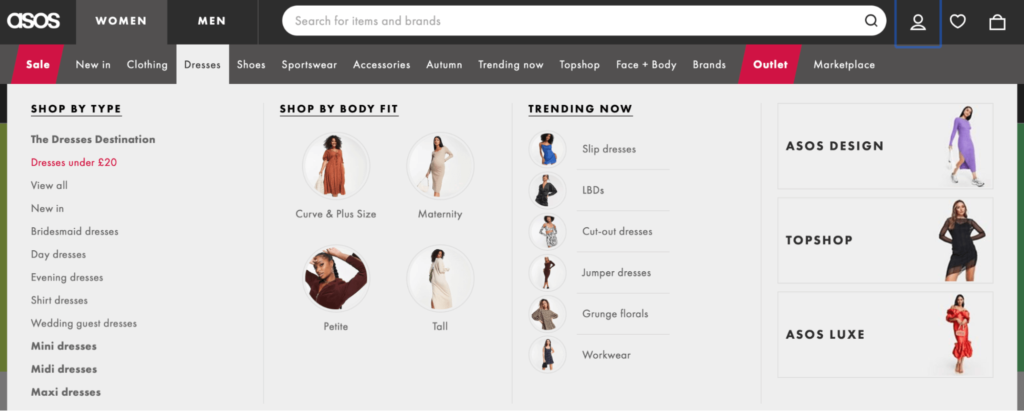Image resolution: width=1024 pixels, height=411 pixels.
Task: Click the ASOS logo
Action: [34, 21]
